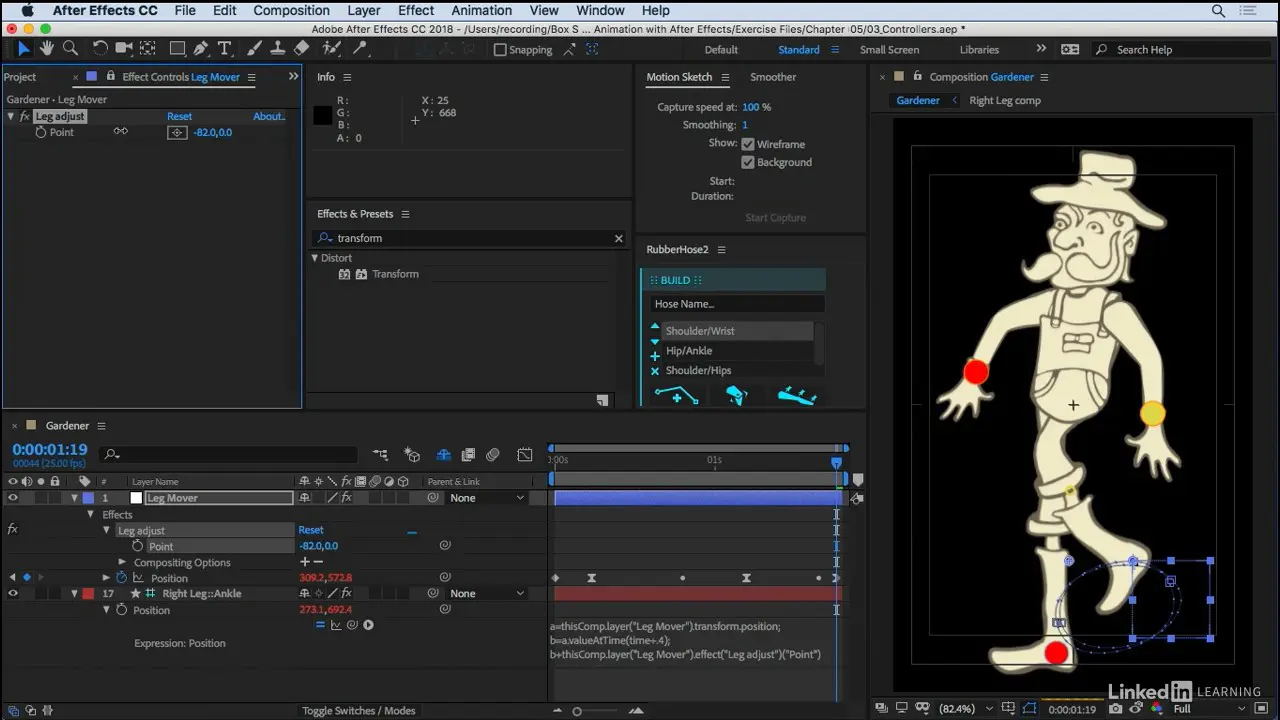Click the expression pick whip spiral icon
The image size is (1280, 720).
(352, 625)
